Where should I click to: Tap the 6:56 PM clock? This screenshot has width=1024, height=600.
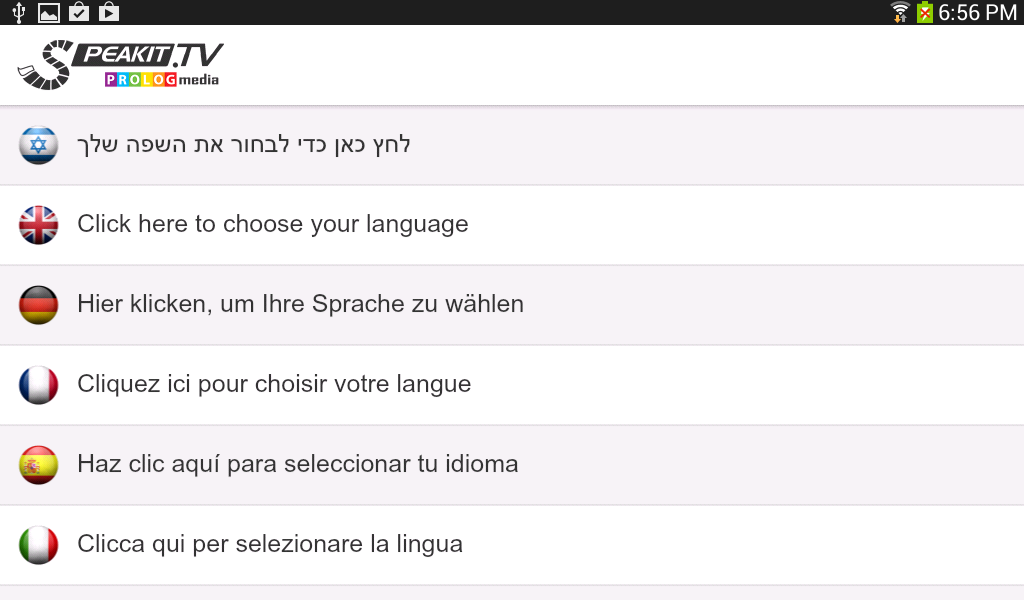(x=977, y=12)
